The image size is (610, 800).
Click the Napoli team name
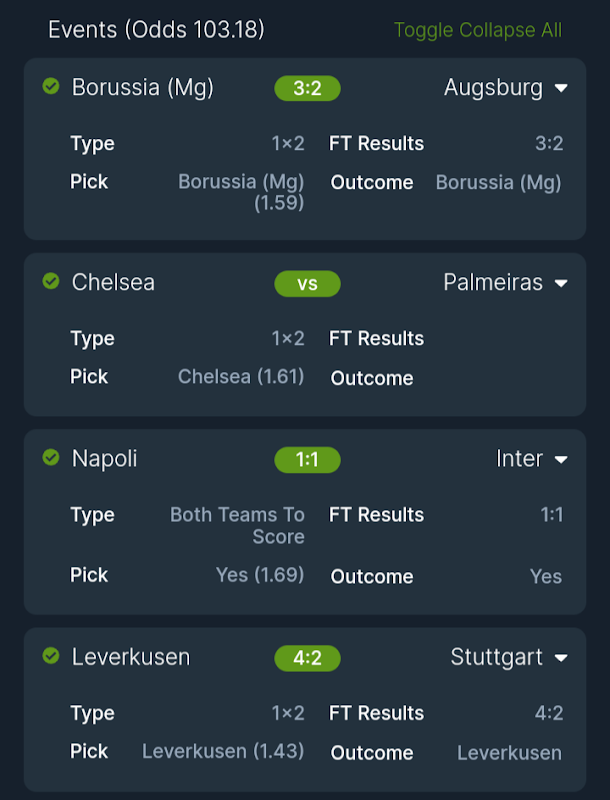coord(105,459)
